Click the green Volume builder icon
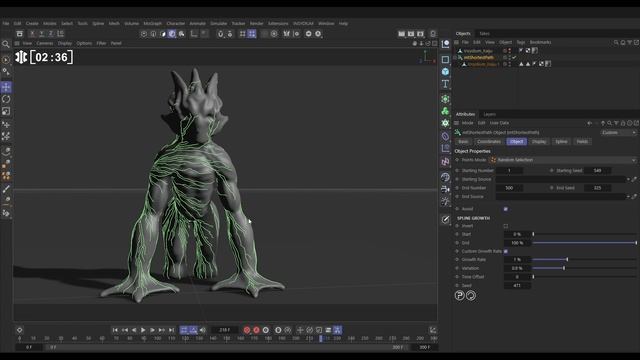The image size is (640, 360). pyautogui.click(x=445, y=111)
